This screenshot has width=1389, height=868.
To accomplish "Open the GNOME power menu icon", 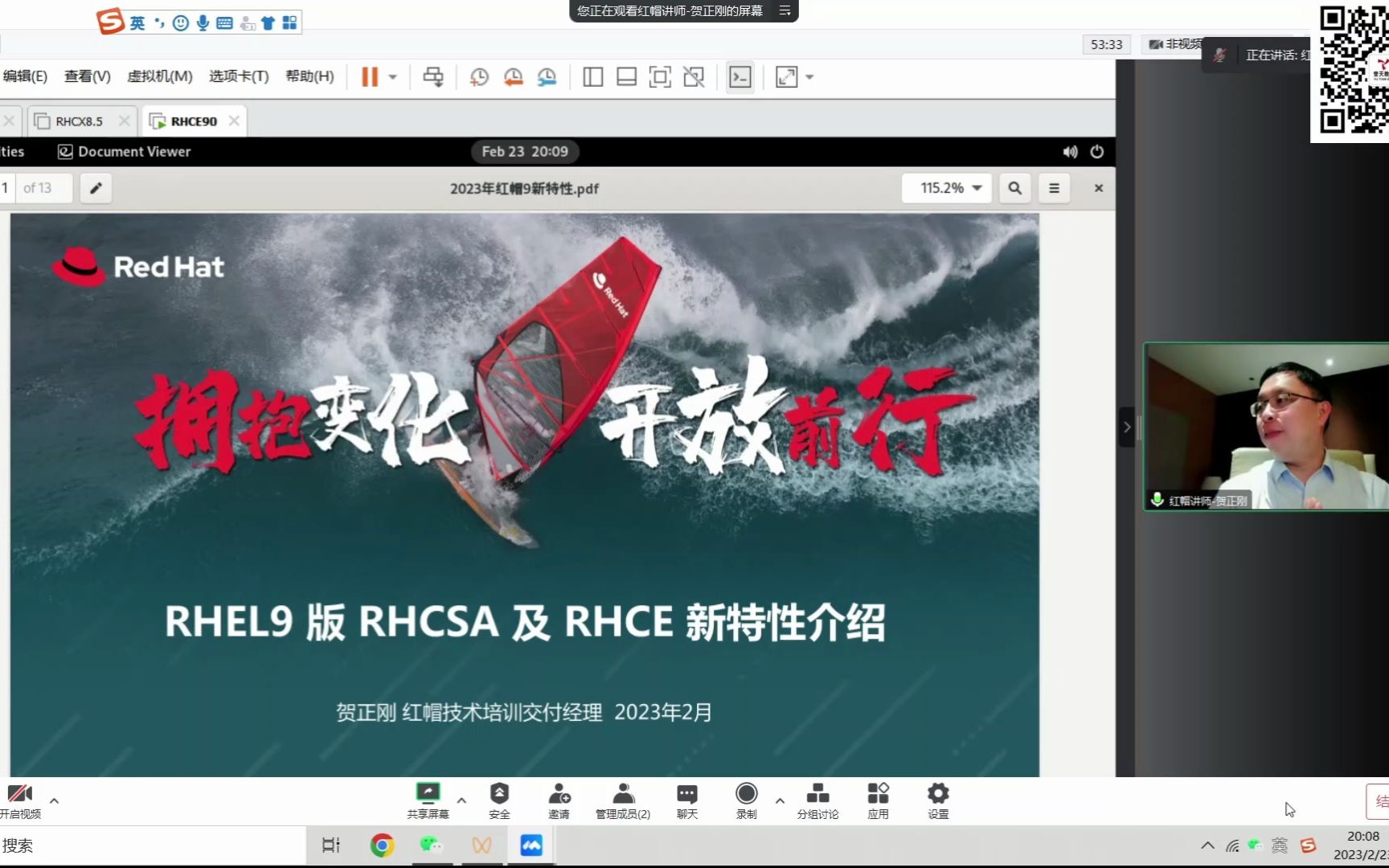I will pos(1097,151).
